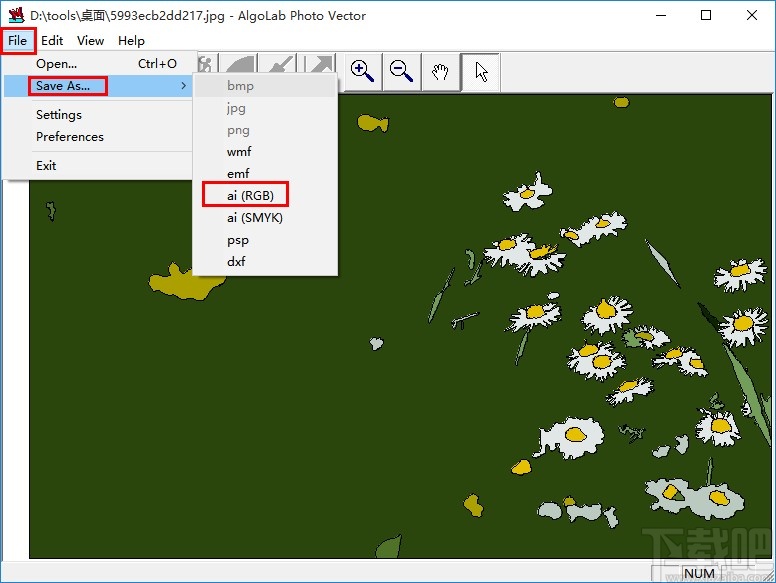Viewport: 776px width, 583px height.
Task: Activate the hand pan tool
Action: [x=440, y=72]
